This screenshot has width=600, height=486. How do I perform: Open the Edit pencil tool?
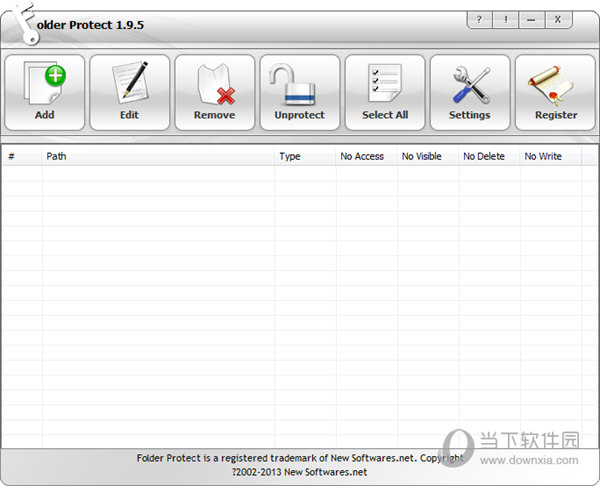coord(130,93)
